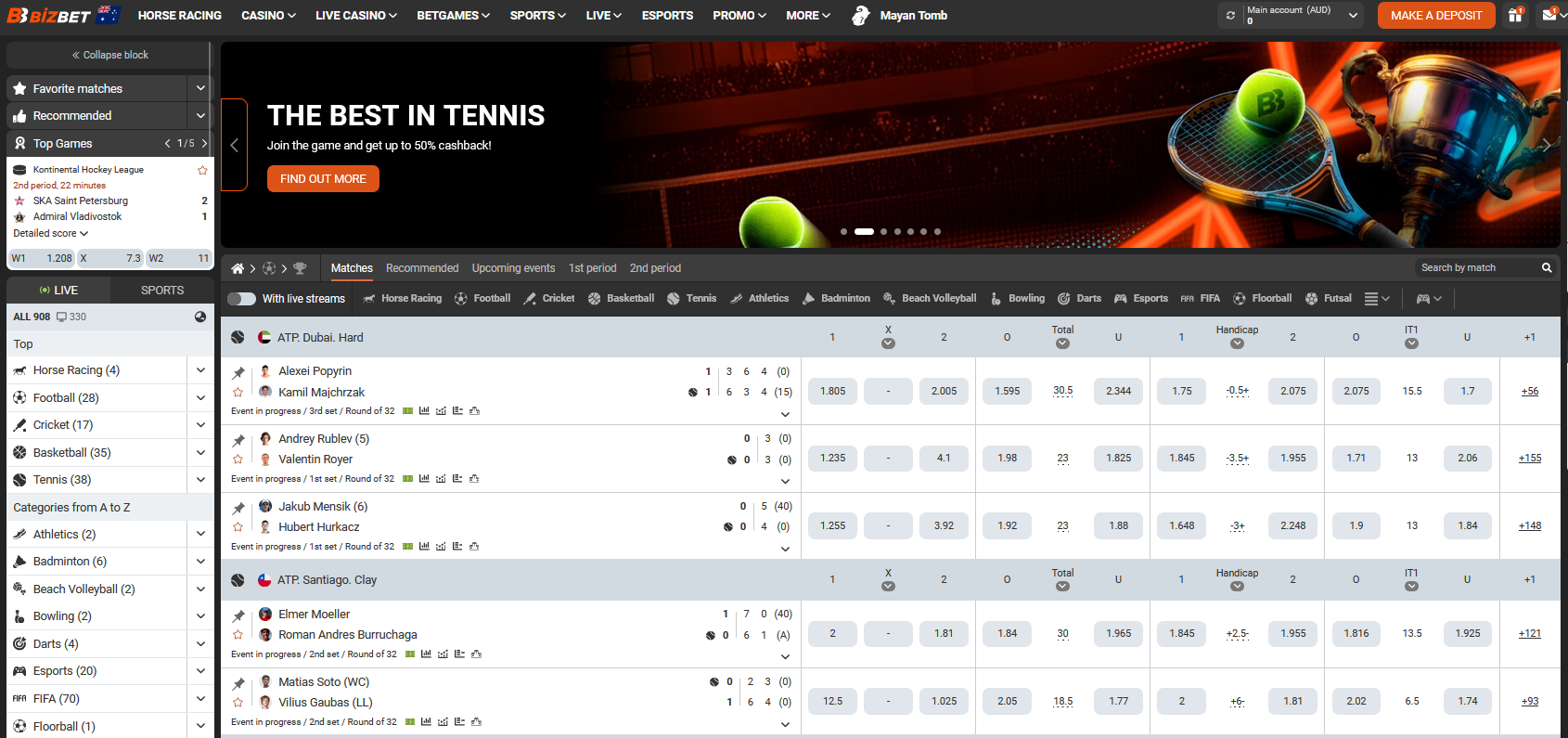Click the trophy icon in breadcrumb

click(300, 268)
